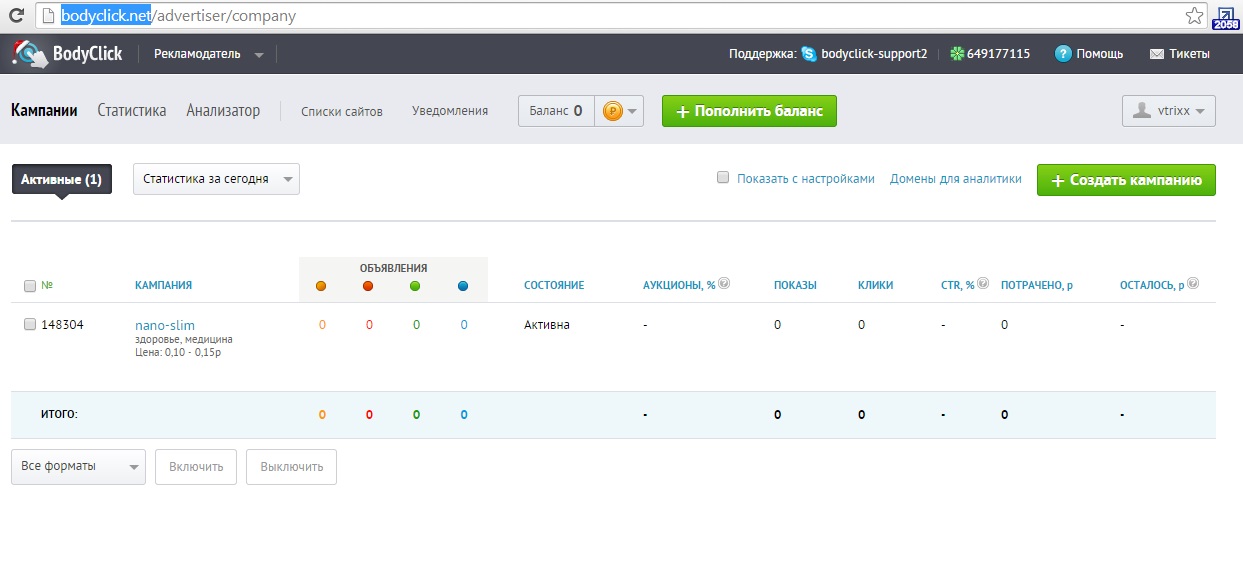
Task: Click the remaining balance help icon
Action: point(1193,284)
